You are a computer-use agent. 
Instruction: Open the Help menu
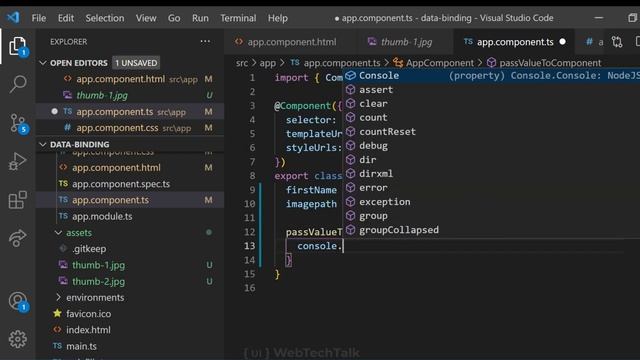pyautogui.click(x=278, y=18)
